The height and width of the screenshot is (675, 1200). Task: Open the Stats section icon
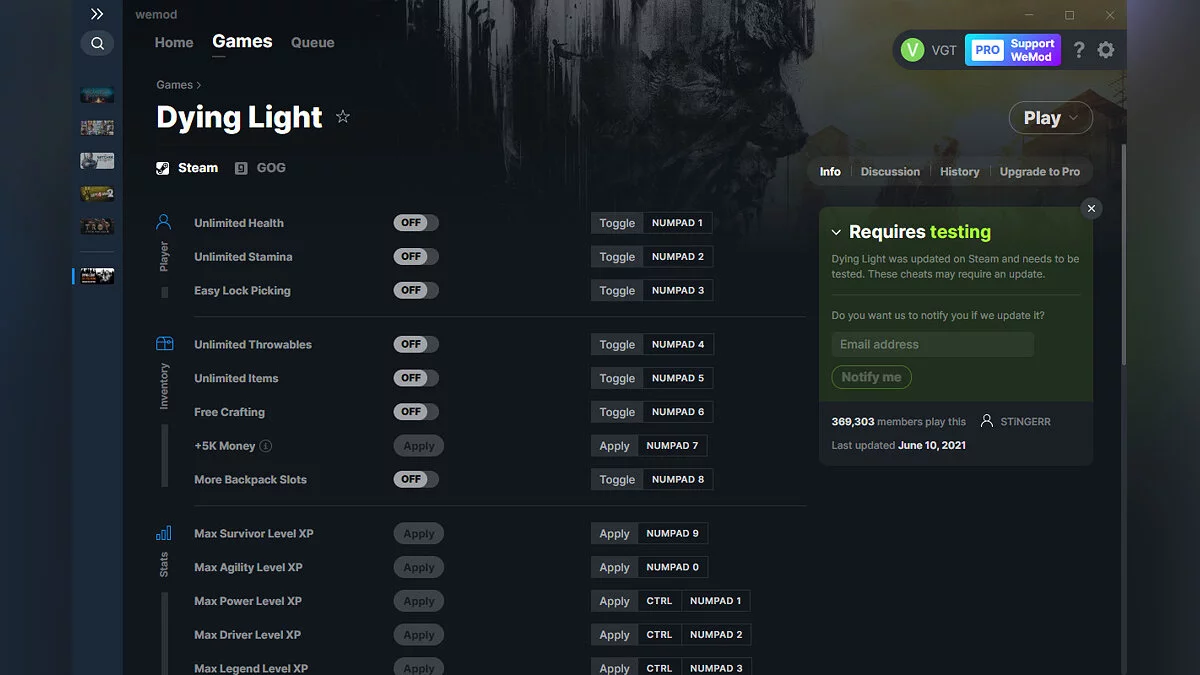tap(163, 533)
